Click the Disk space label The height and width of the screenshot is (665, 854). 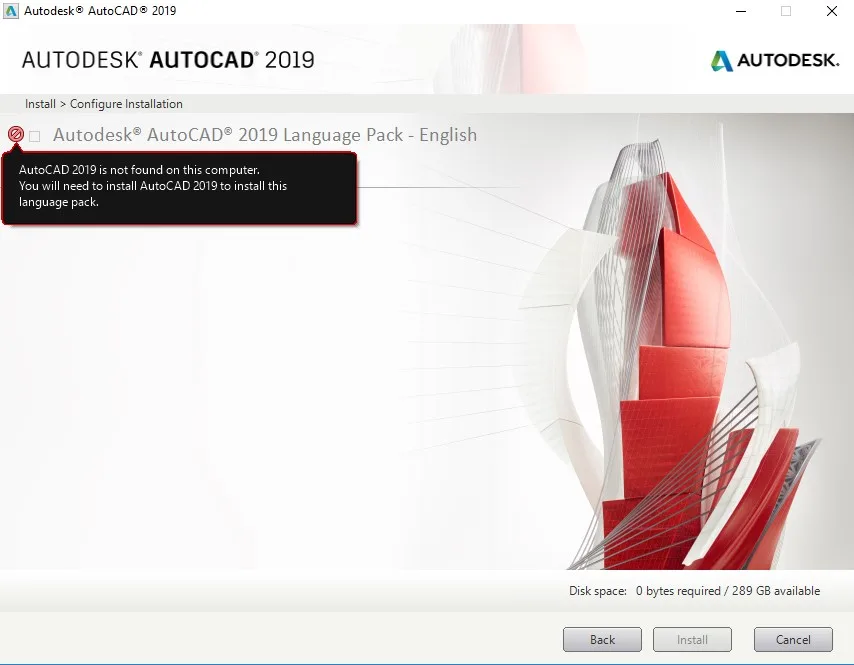598,591
